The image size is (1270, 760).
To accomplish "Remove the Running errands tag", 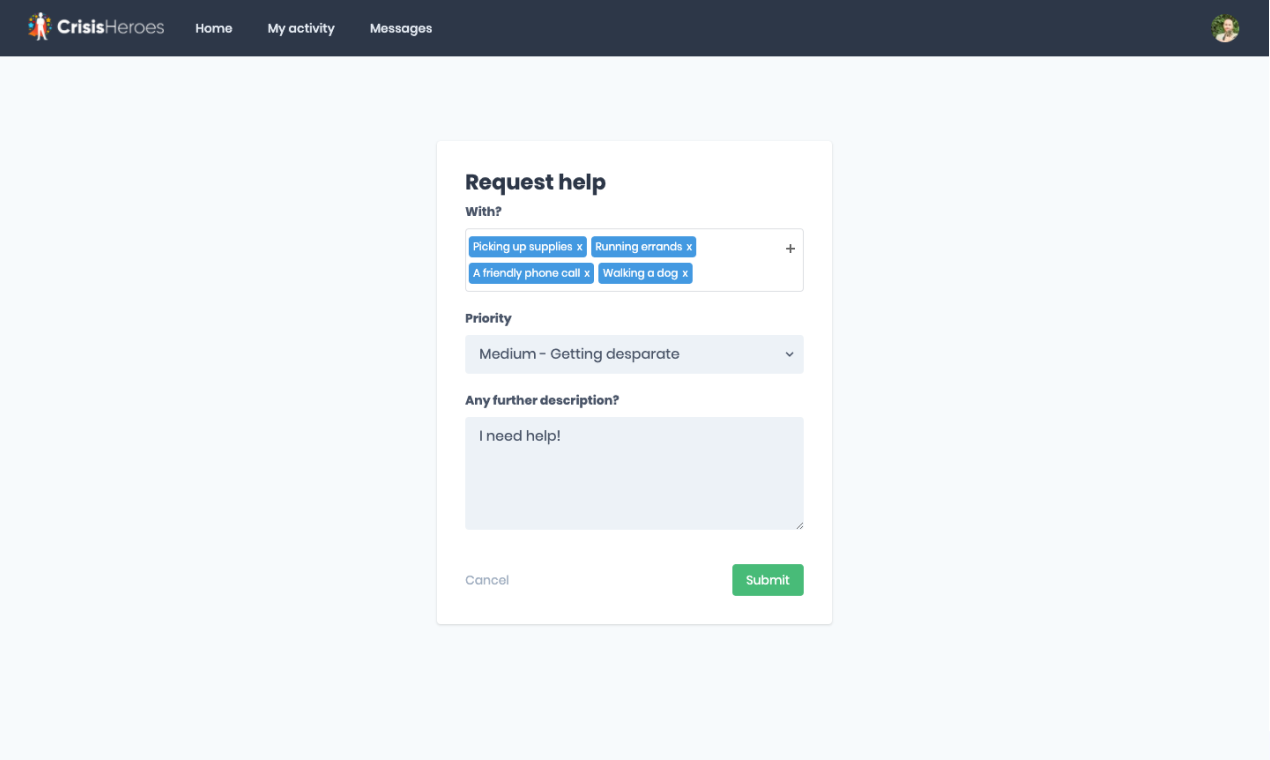I will pyautogui.click(x=689, y=247).
